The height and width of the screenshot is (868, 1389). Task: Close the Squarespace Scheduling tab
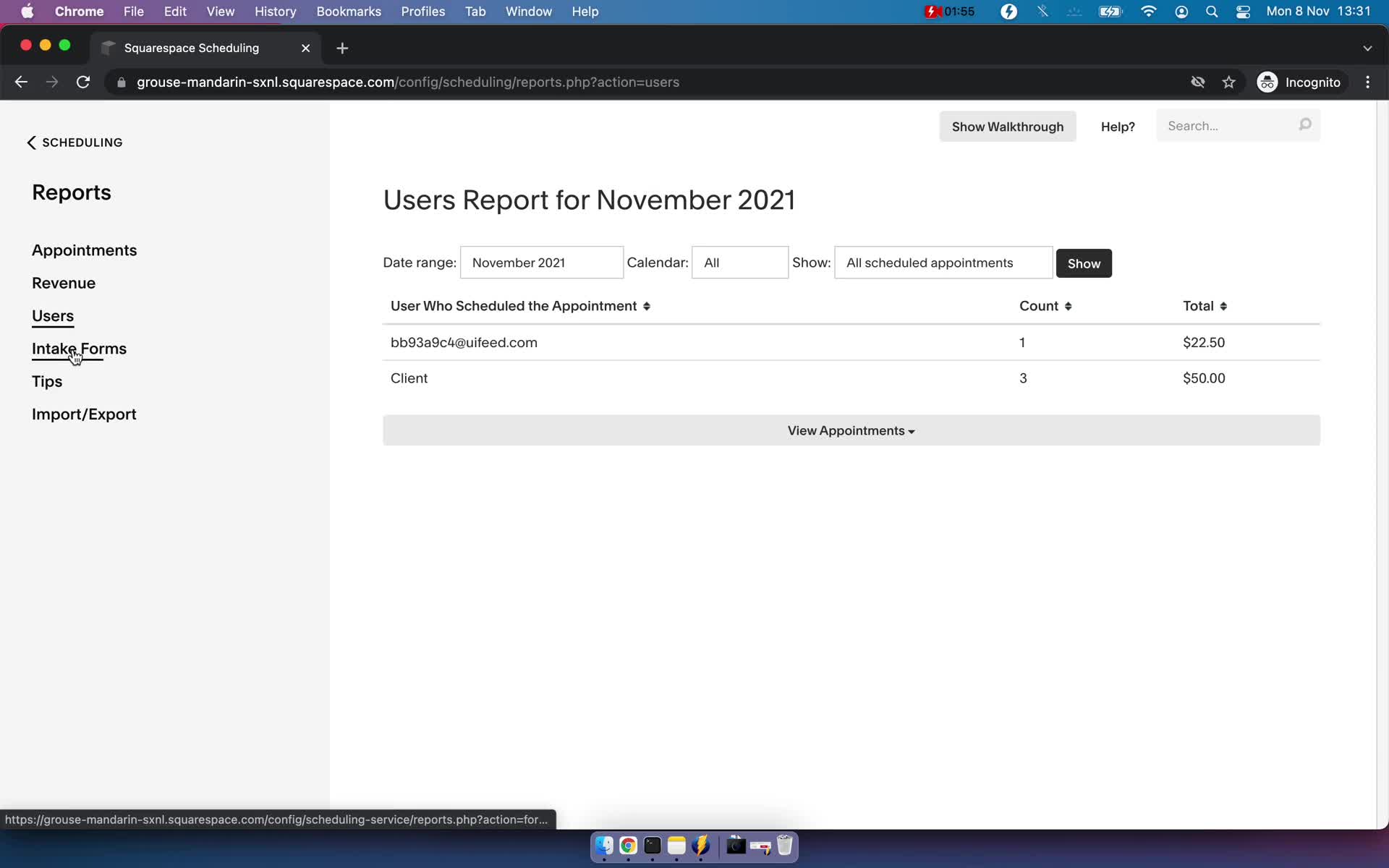[305, 48]
